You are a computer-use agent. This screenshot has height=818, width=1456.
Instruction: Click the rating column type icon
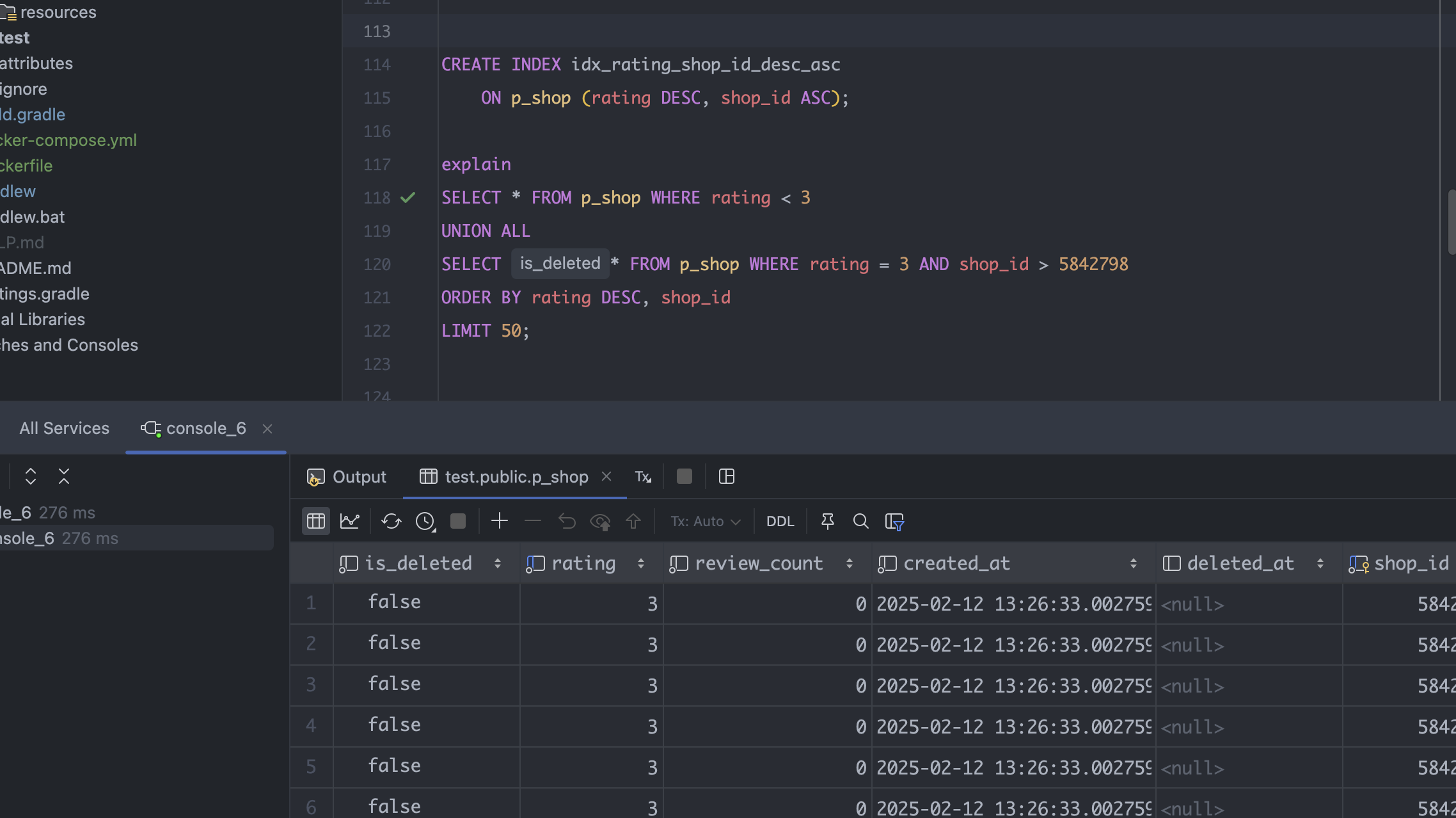point(535,563)
